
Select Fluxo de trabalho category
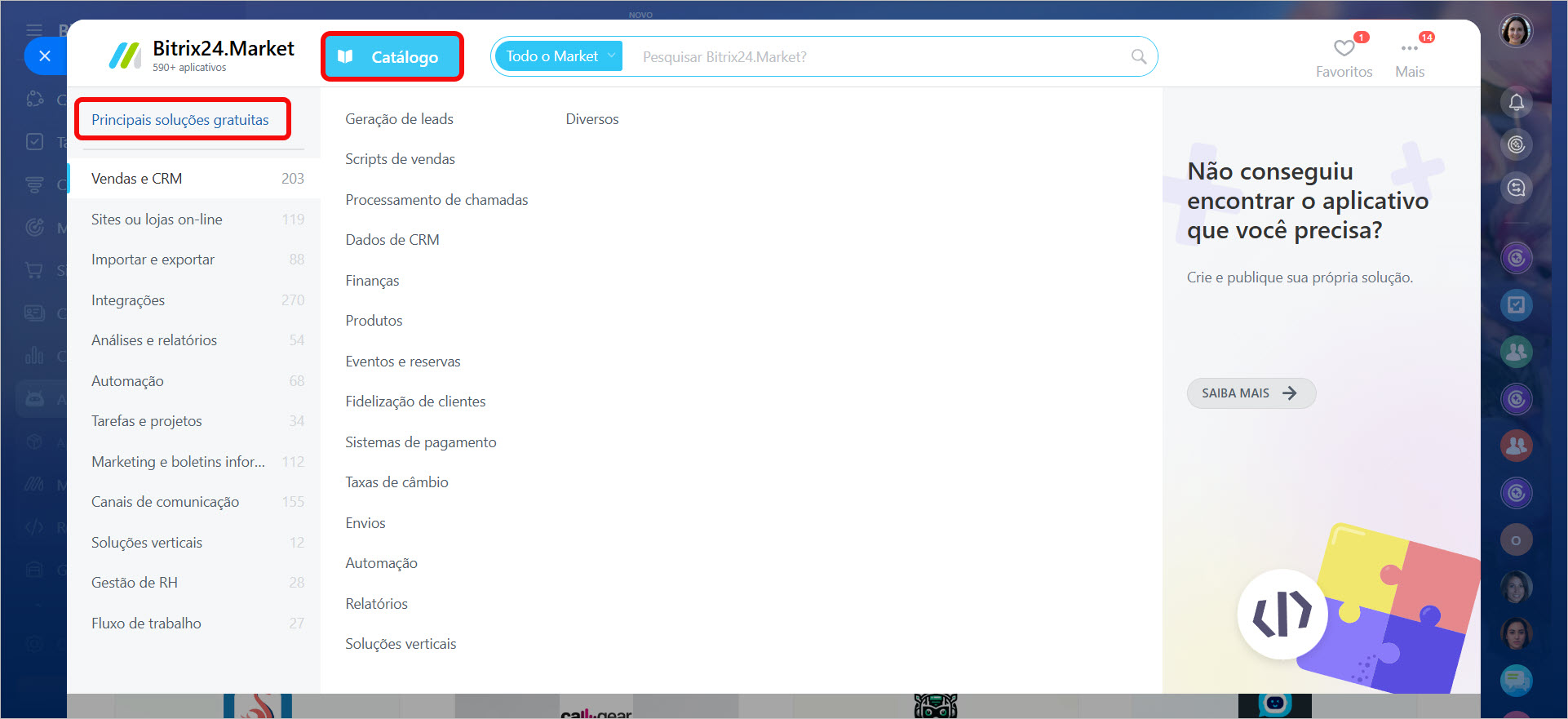pyautogui.click(x=194, y=624)
